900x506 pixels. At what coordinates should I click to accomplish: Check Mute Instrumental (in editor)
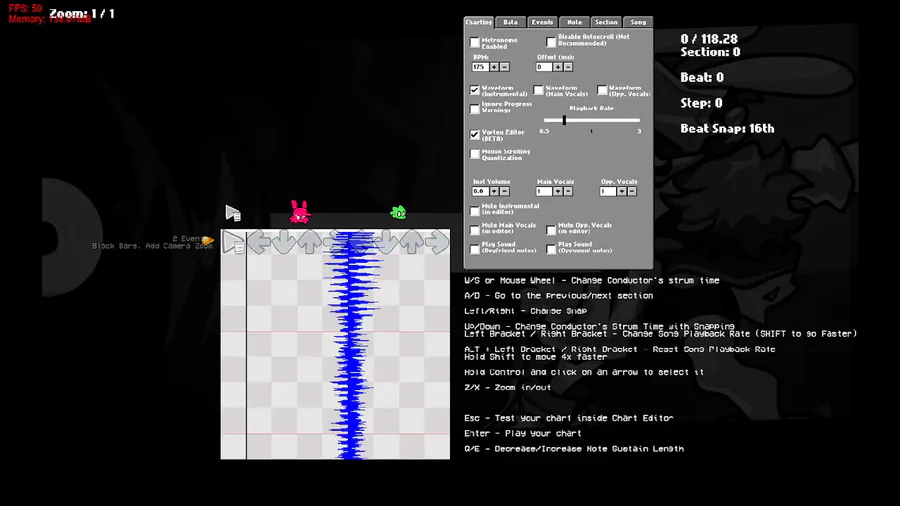click(475, 211)
